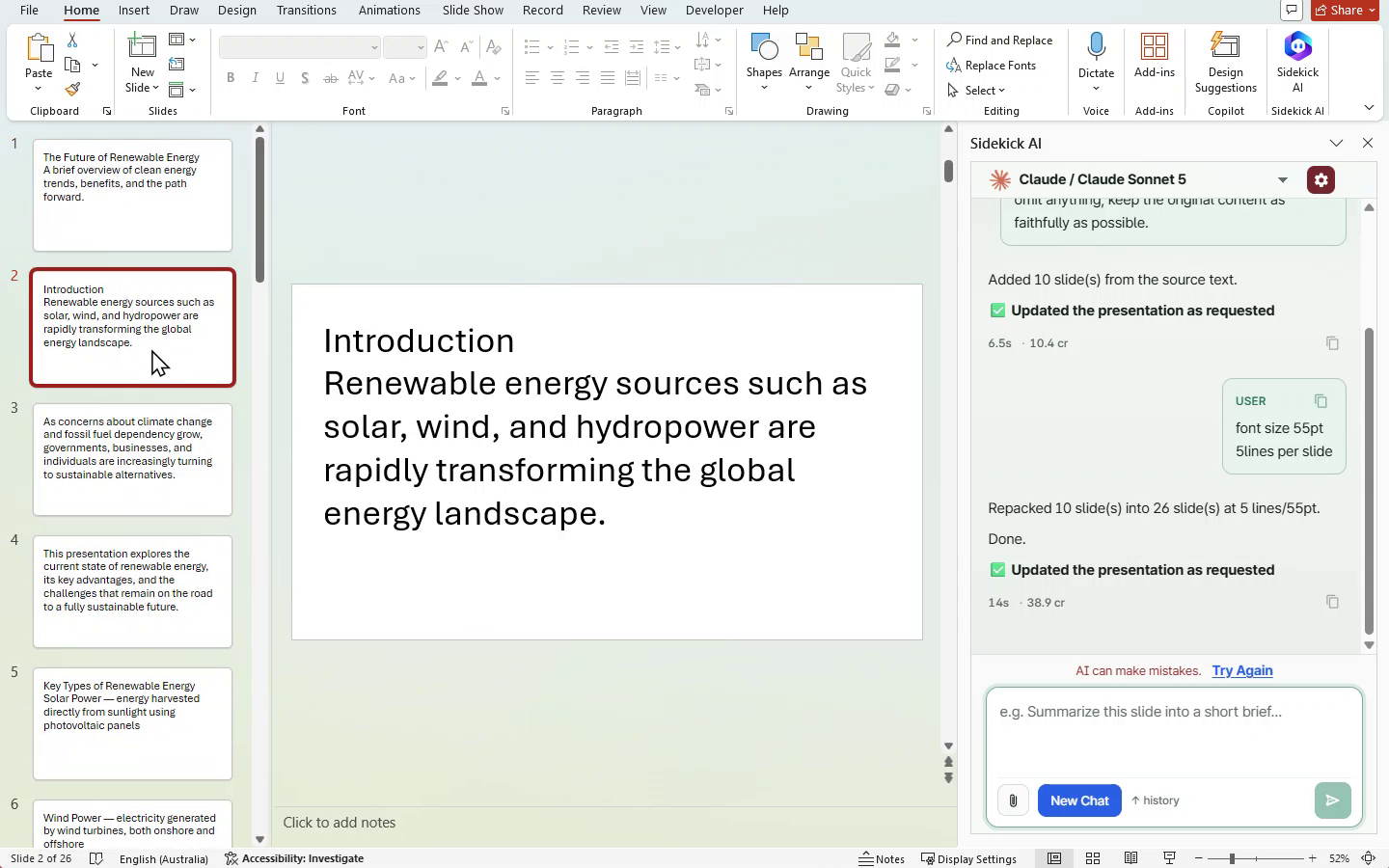
Task: Click the Format Painter brush icon
Action: click(x=72, y=89)
